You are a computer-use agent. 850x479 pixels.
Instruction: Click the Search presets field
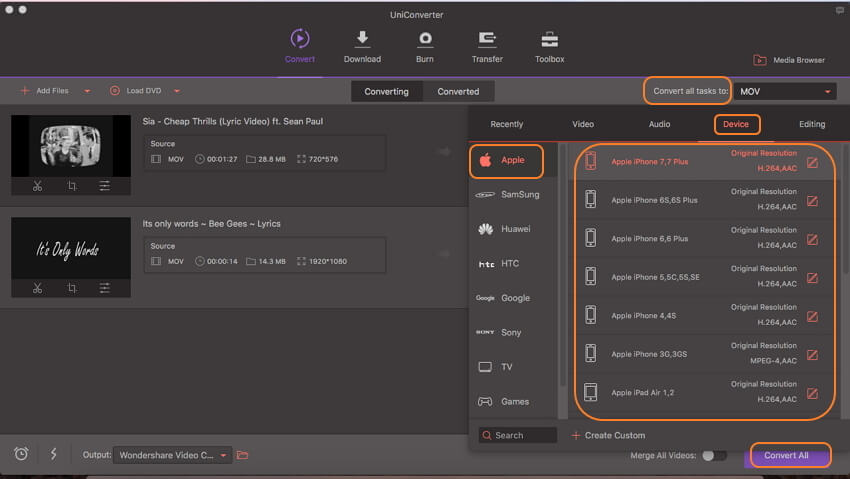point(518,435)
